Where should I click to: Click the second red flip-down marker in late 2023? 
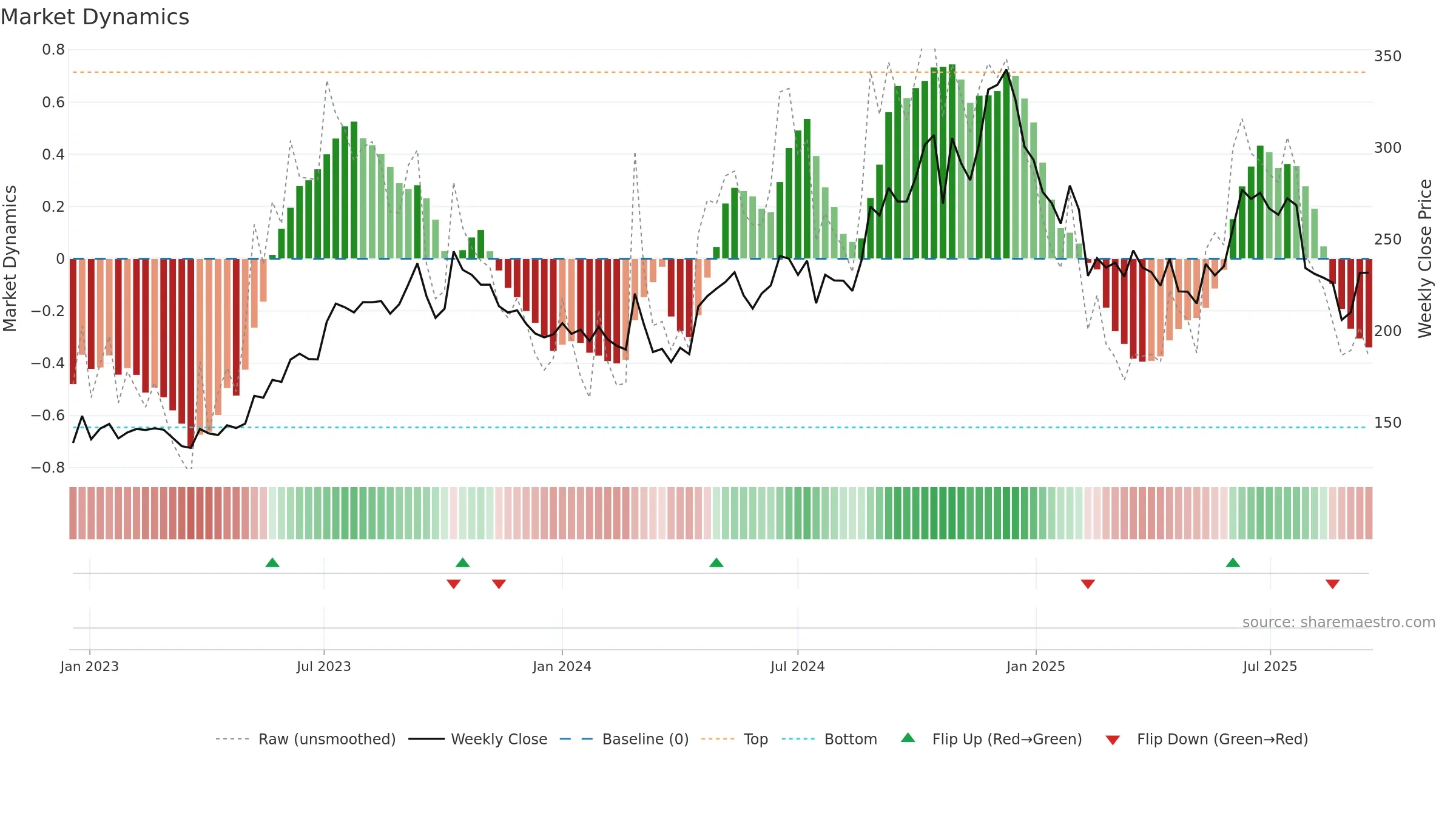(x=499, y=584)
